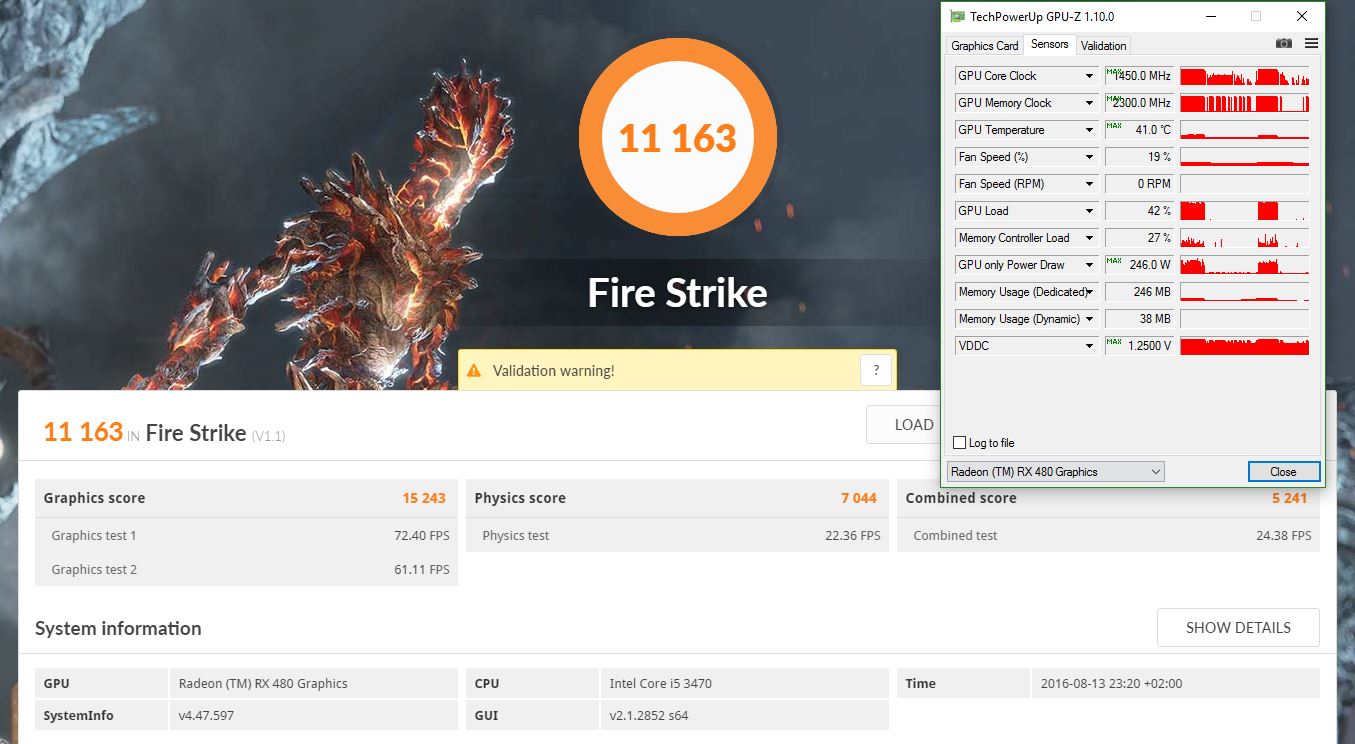Screen dimensions: 1355x744
Task: Click the Fan Speed 19 % value
Action: pos(1139,157)
